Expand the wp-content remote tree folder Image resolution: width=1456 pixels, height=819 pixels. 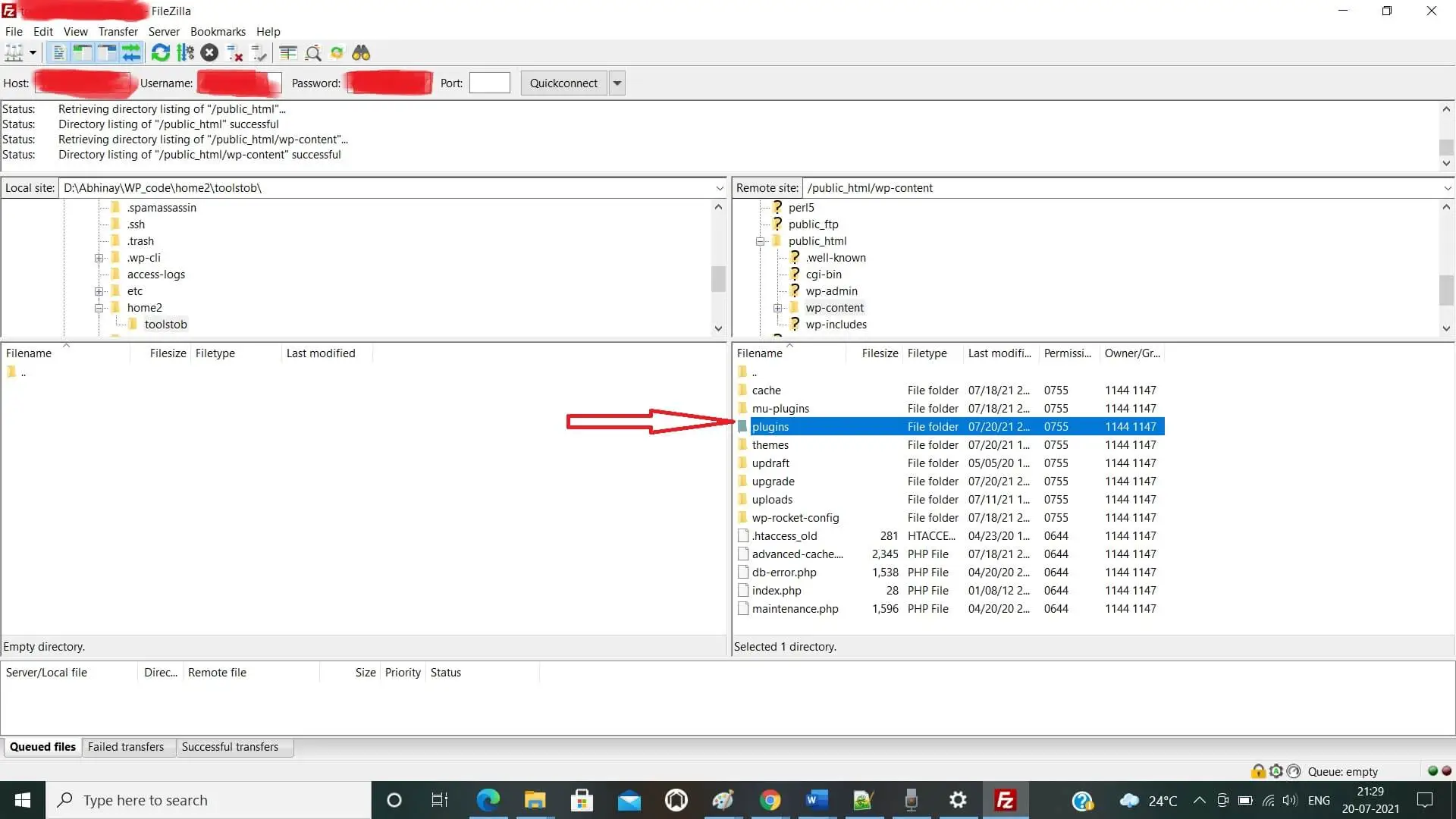coord(777,308)
